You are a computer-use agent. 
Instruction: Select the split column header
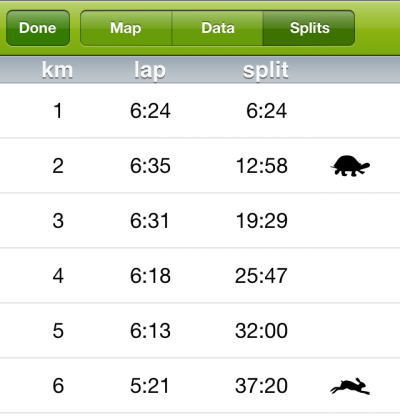[x=265, y=71]
